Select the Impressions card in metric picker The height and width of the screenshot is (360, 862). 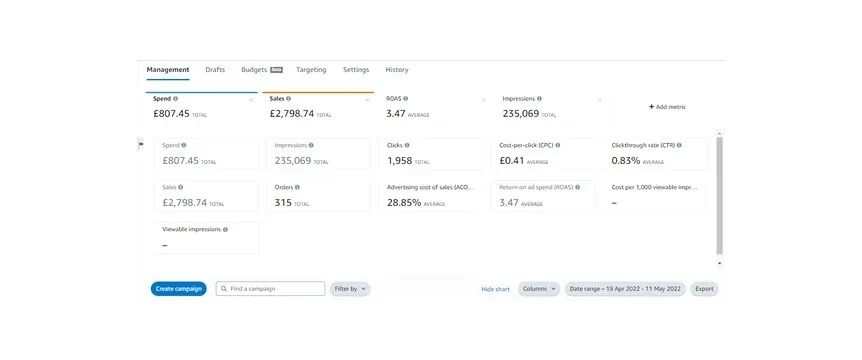click(318, 154)
